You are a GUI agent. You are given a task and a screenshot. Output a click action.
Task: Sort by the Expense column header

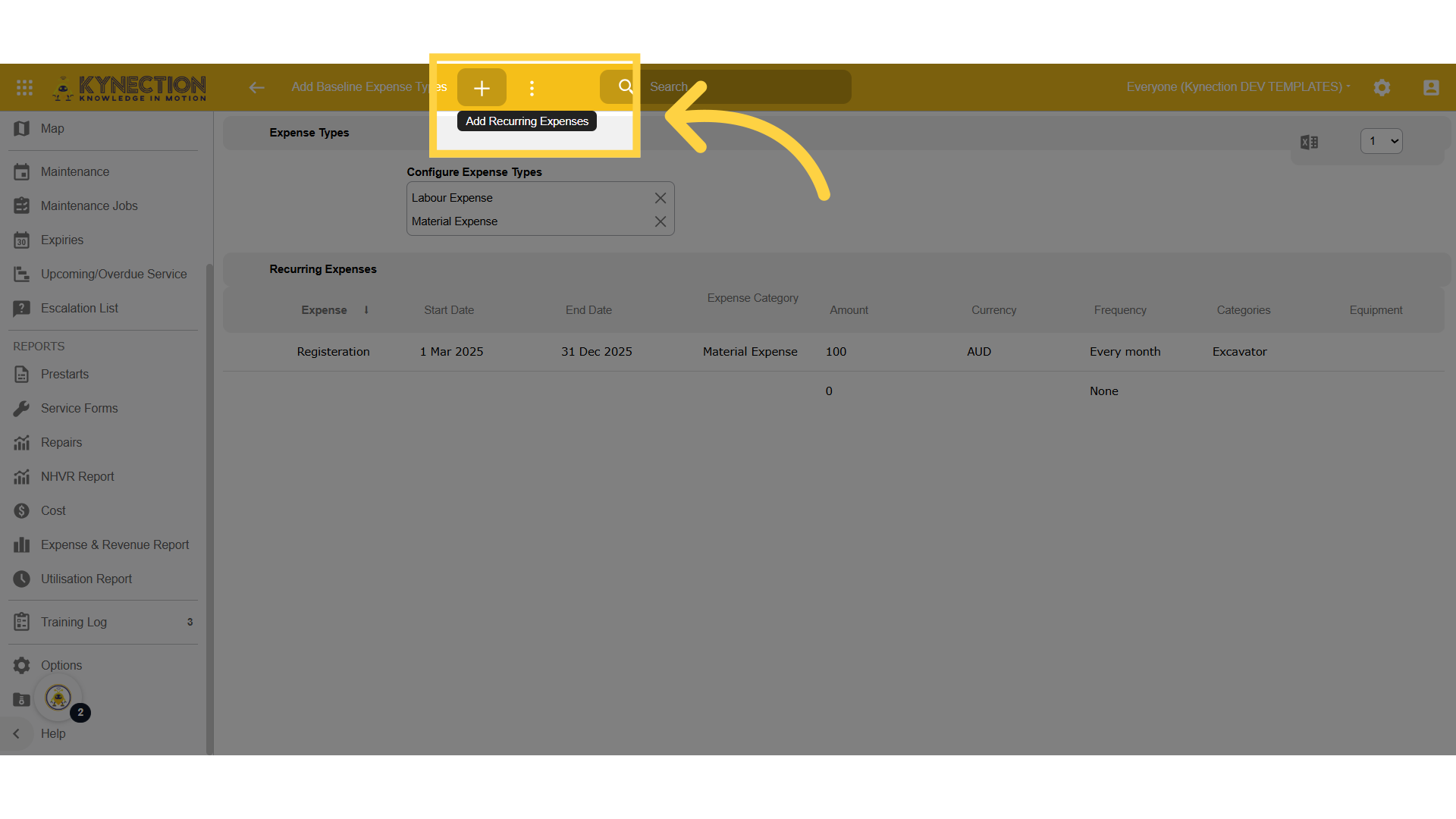[x=325, y=310]
